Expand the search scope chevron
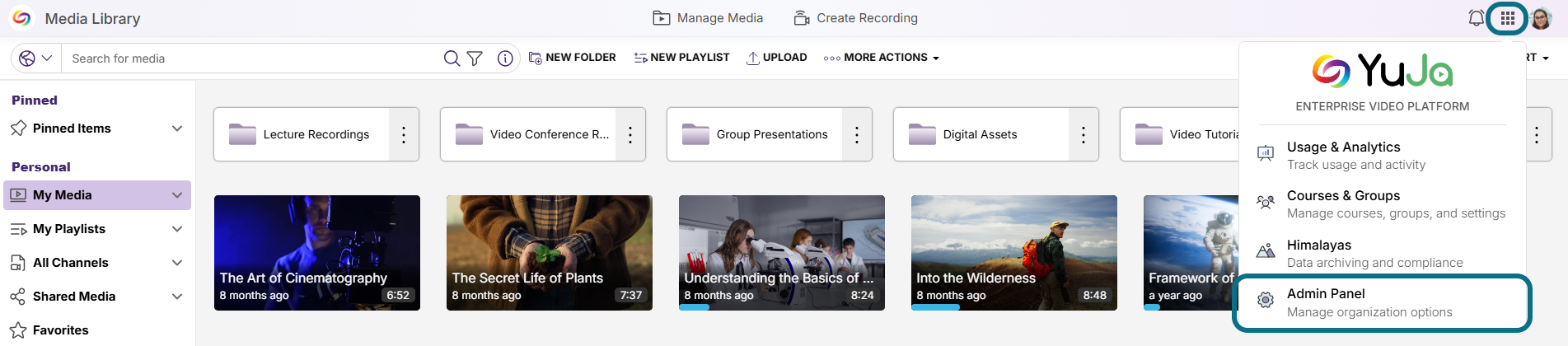 pyautogui.click(x=47, y=58)
